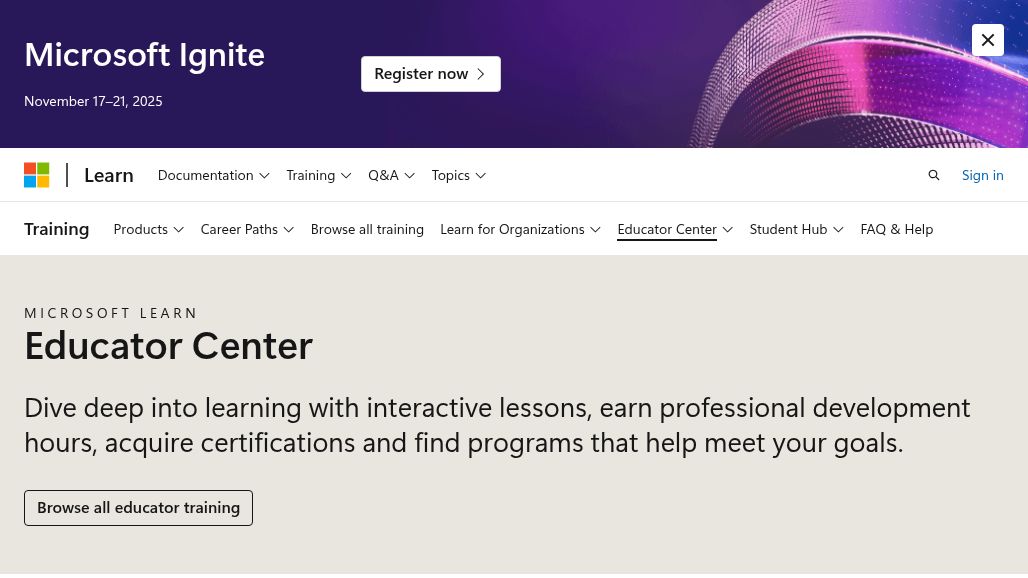This screenshot has width=1028, height=578.
Task: Expand the Q&A dropdown
Action: pos(391,175)
